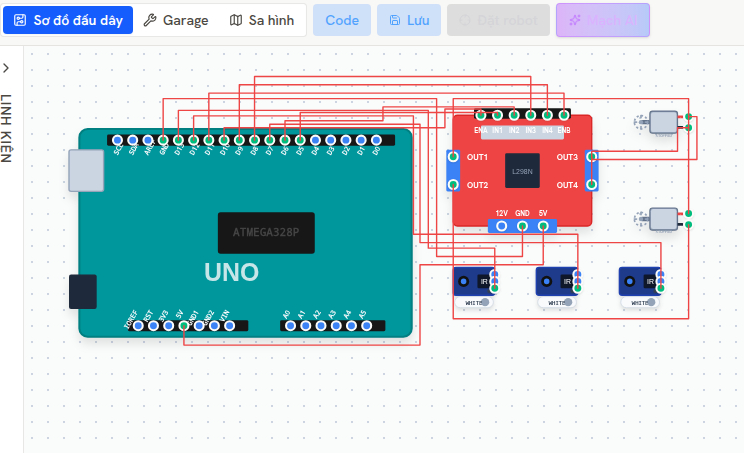Image resolution: width=744 pixels, height=453 pixels.
Task: Save the diagram with the Lưu button
Action: click(x=409, y=20)
